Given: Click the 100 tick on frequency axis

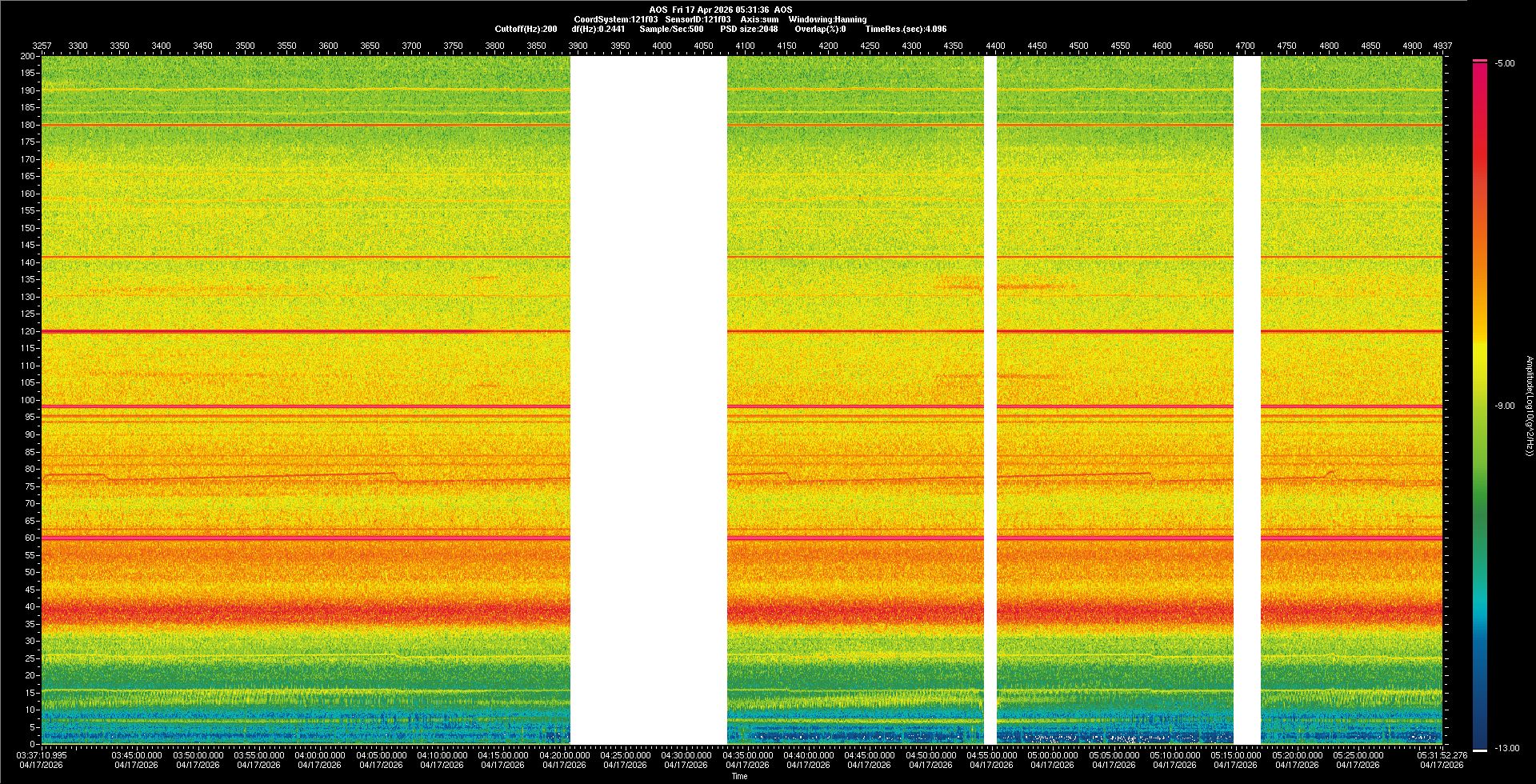Looking at the screenshot, I should (x=27, y=400).
